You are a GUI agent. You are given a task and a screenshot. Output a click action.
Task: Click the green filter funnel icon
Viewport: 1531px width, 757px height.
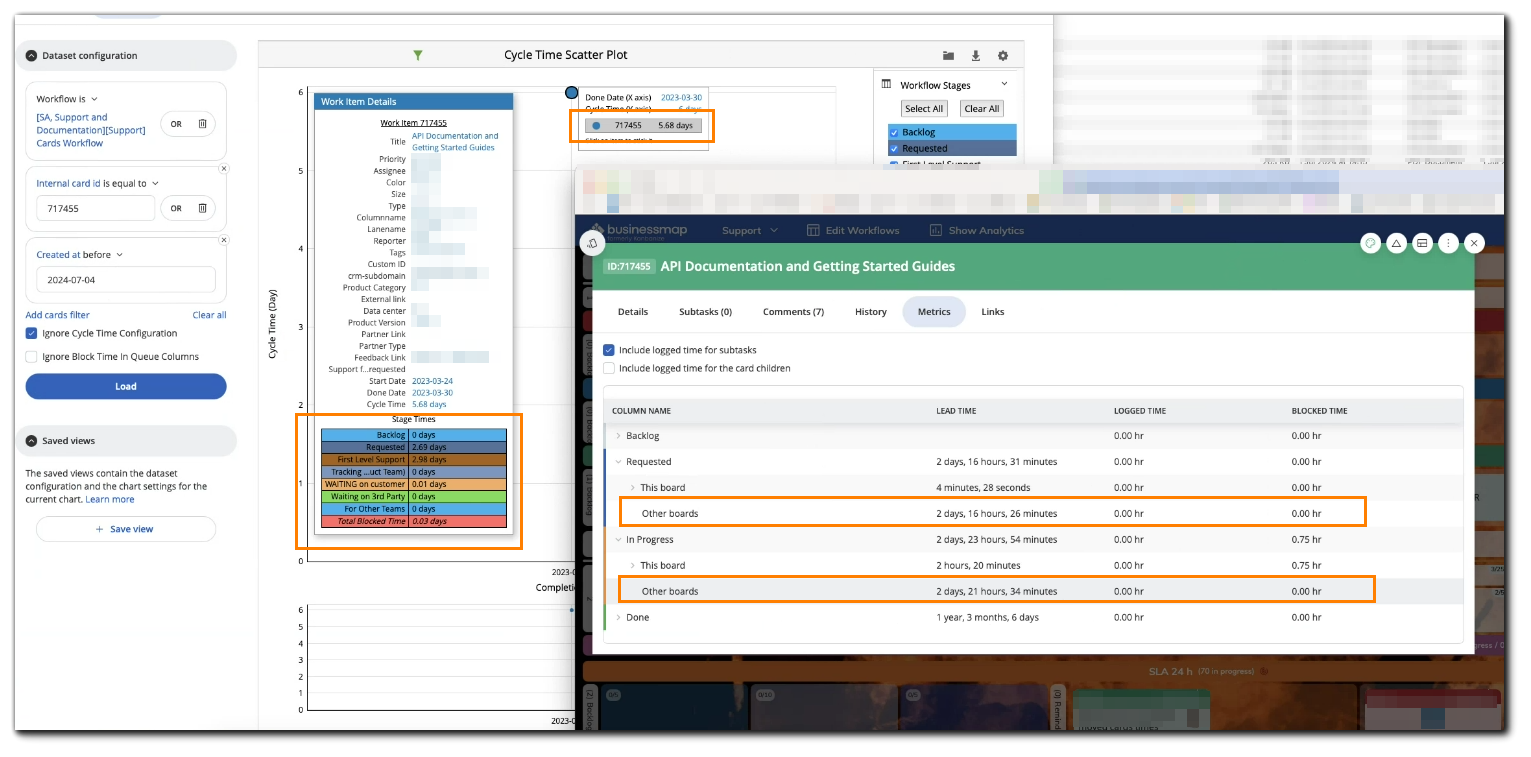(x=418, y=55)
